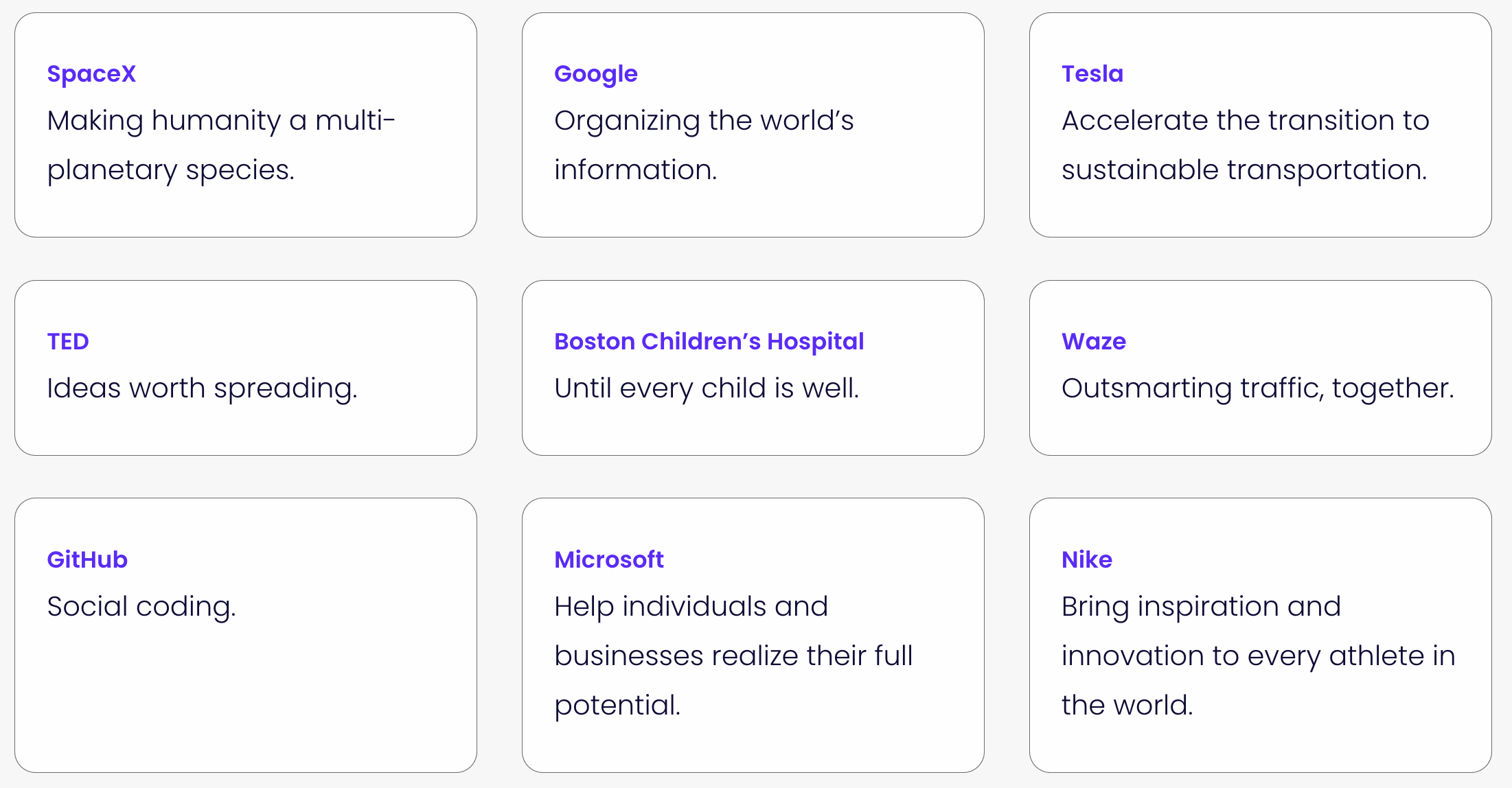This screenshot has width=1512, height=788.
Task: Select Boston Children's Hospital heading
Action: tap(709, 341)
